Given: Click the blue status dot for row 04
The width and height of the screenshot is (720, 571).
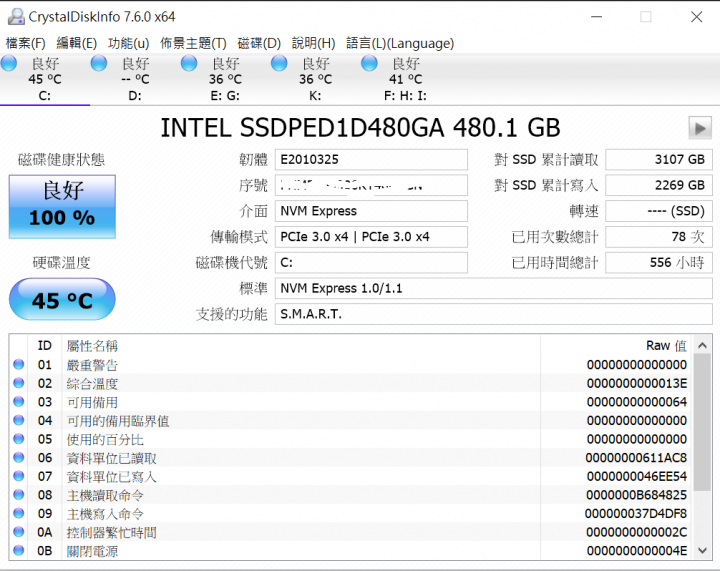Looking at the screenshot, I should (19, 420).
